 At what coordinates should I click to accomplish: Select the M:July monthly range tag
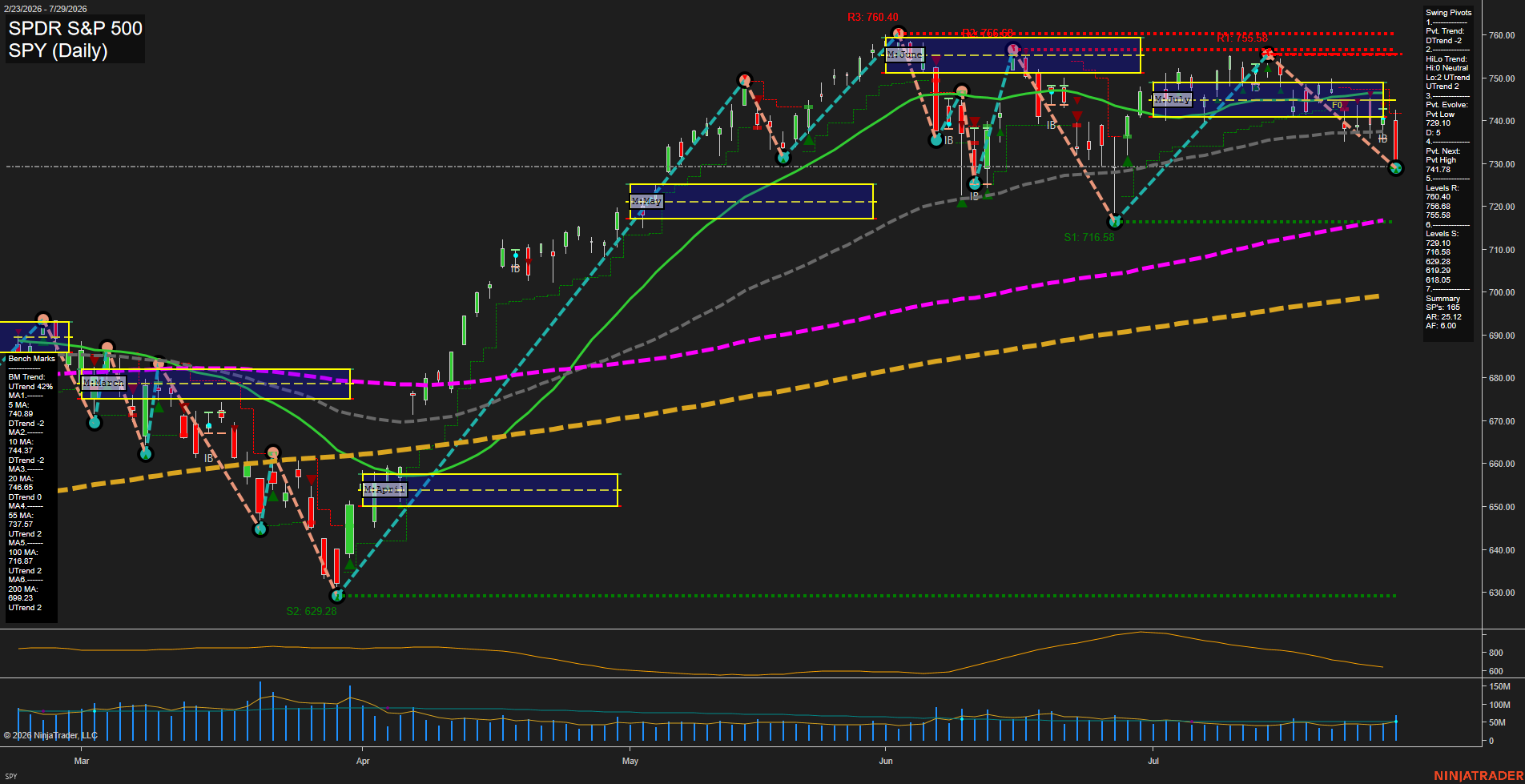point(1173,99)
